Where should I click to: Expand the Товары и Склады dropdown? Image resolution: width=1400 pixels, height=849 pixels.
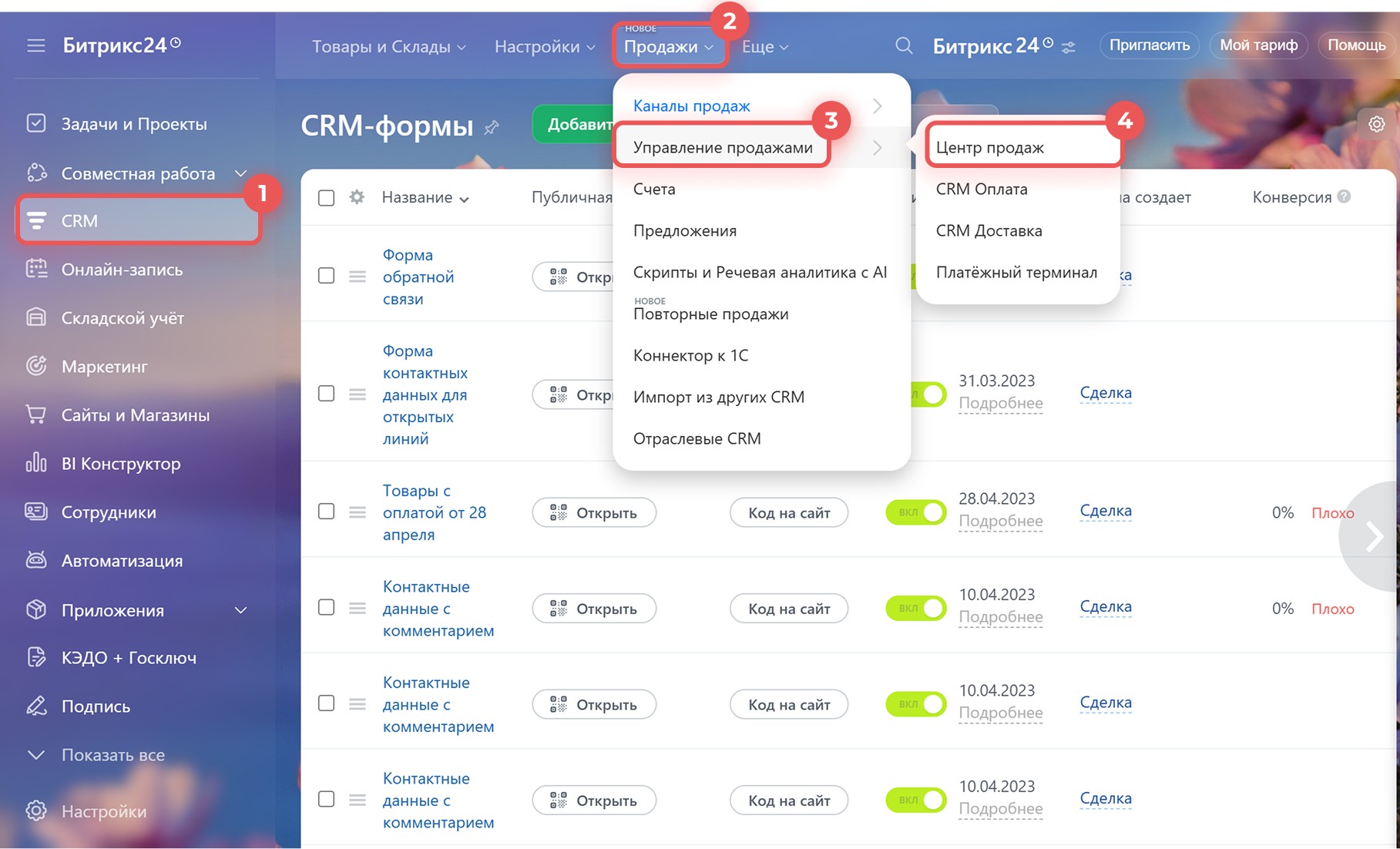389,47
